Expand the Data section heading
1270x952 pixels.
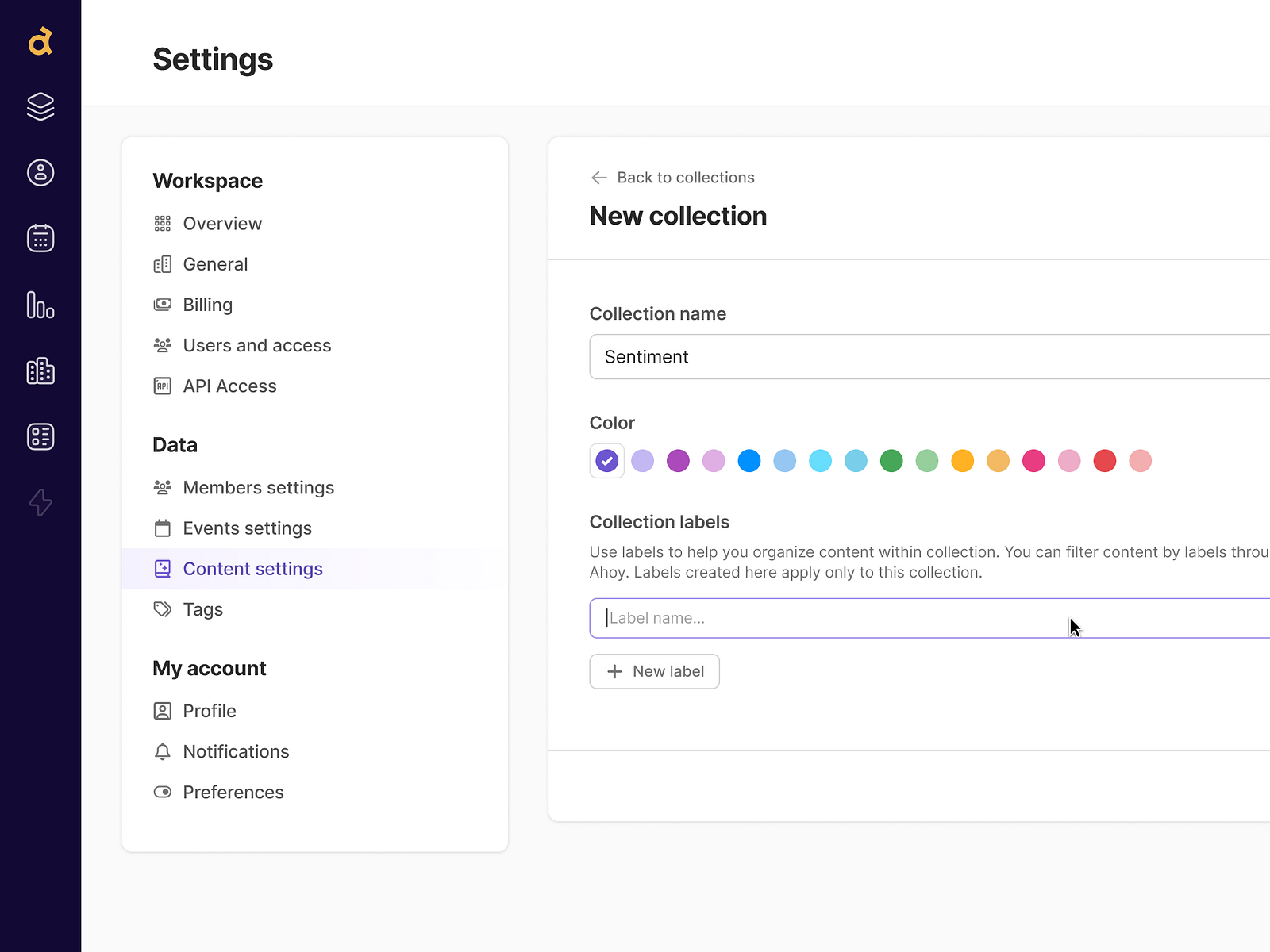coord(175,444)
